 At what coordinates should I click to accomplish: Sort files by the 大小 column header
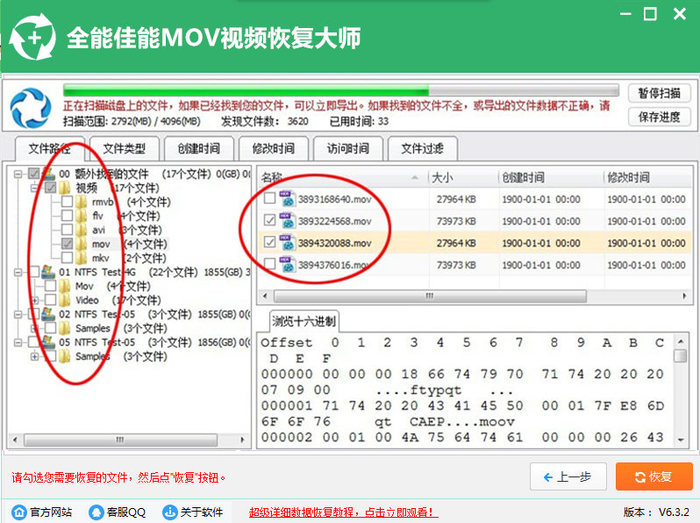(x=442, y=177)
